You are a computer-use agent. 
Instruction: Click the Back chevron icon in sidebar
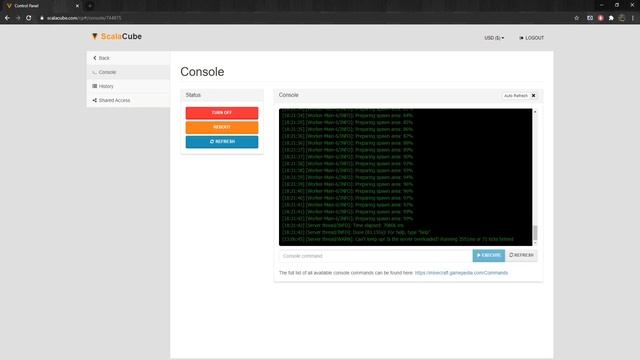95,58
